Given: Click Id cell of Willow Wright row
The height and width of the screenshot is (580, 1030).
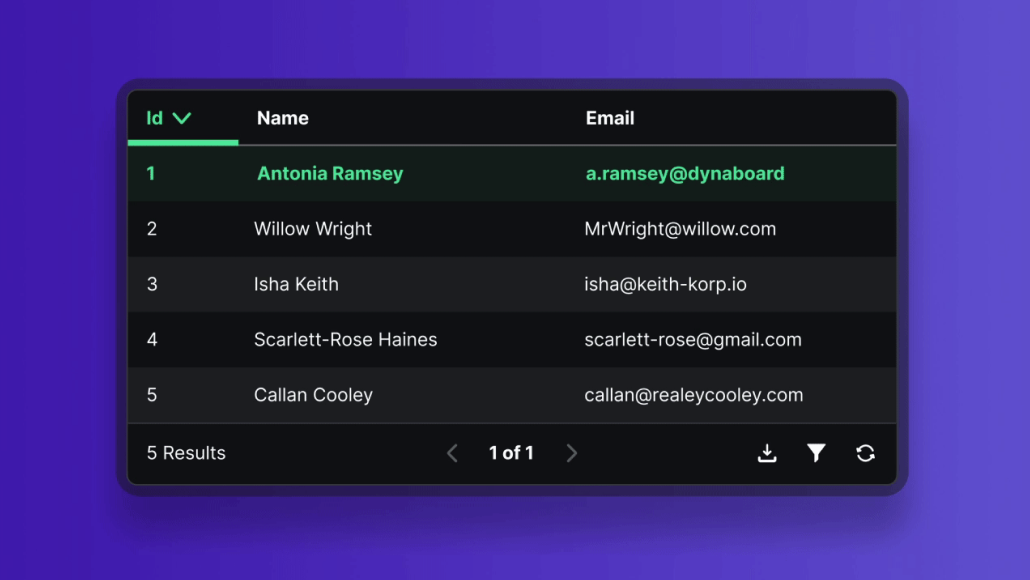Looking at the screenshot, I should pyautogui.click(x=152, y=229).
